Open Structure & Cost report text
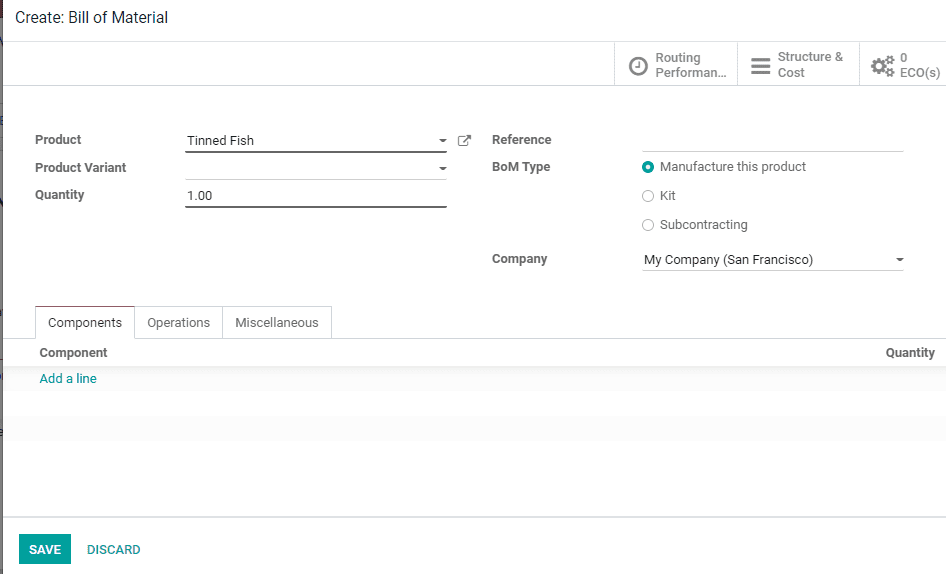Screen dimensions: 946x574 (x=810, y=65)
